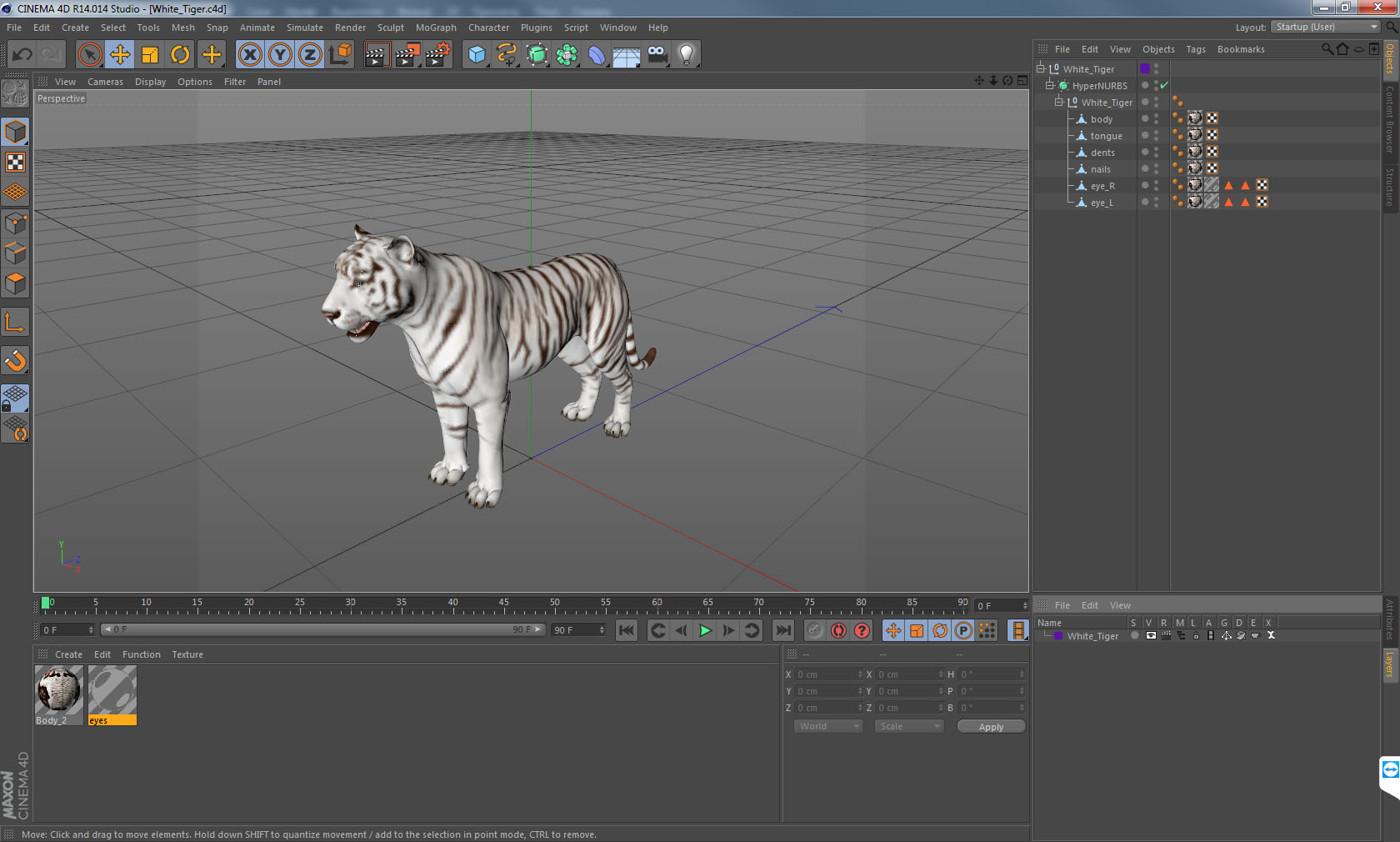Open the spline tools icon
Image resolution: width=1400 pixels, height=842 pixels.
pyautogui.click(x=507, y=55)
